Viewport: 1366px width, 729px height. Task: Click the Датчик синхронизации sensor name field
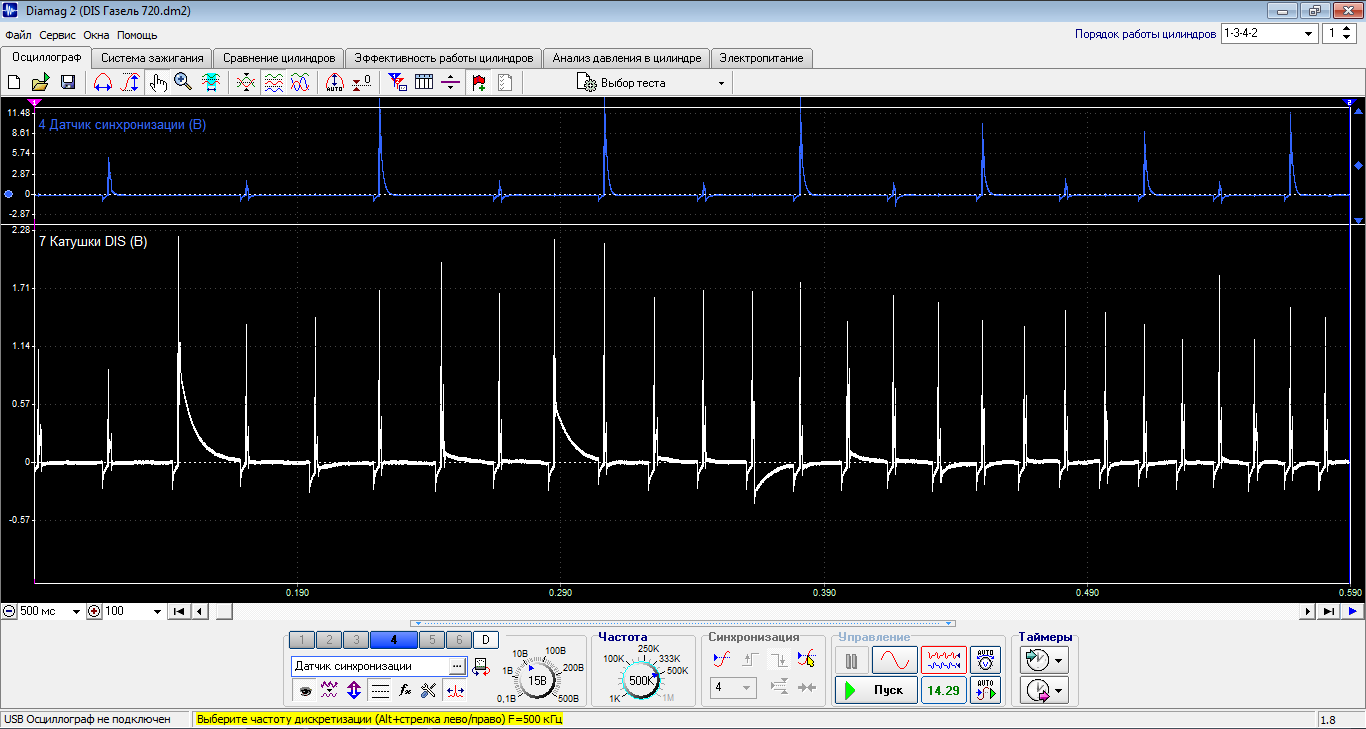coord(370,666)
